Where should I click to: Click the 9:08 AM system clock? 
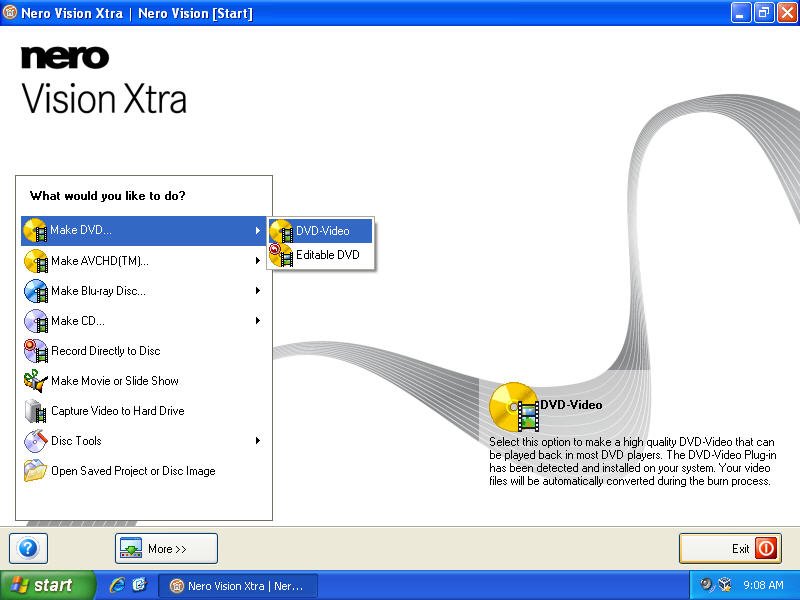(x=763, y=585)
